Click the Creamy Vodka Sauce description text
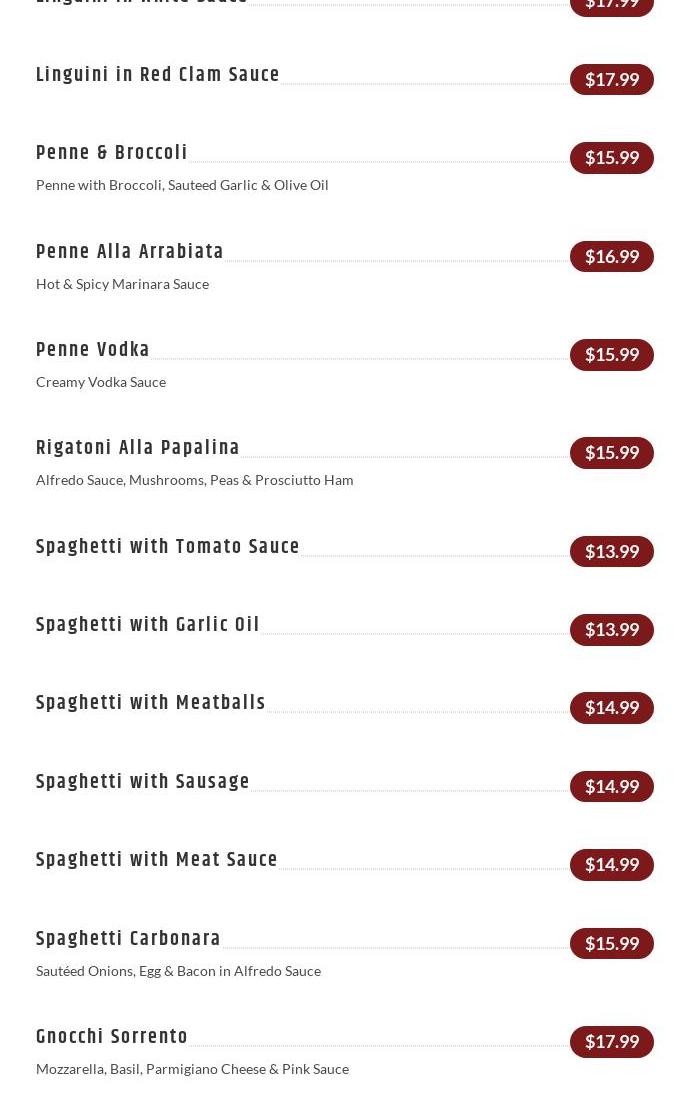This screenshot has width=690, height=1107. 101,382
